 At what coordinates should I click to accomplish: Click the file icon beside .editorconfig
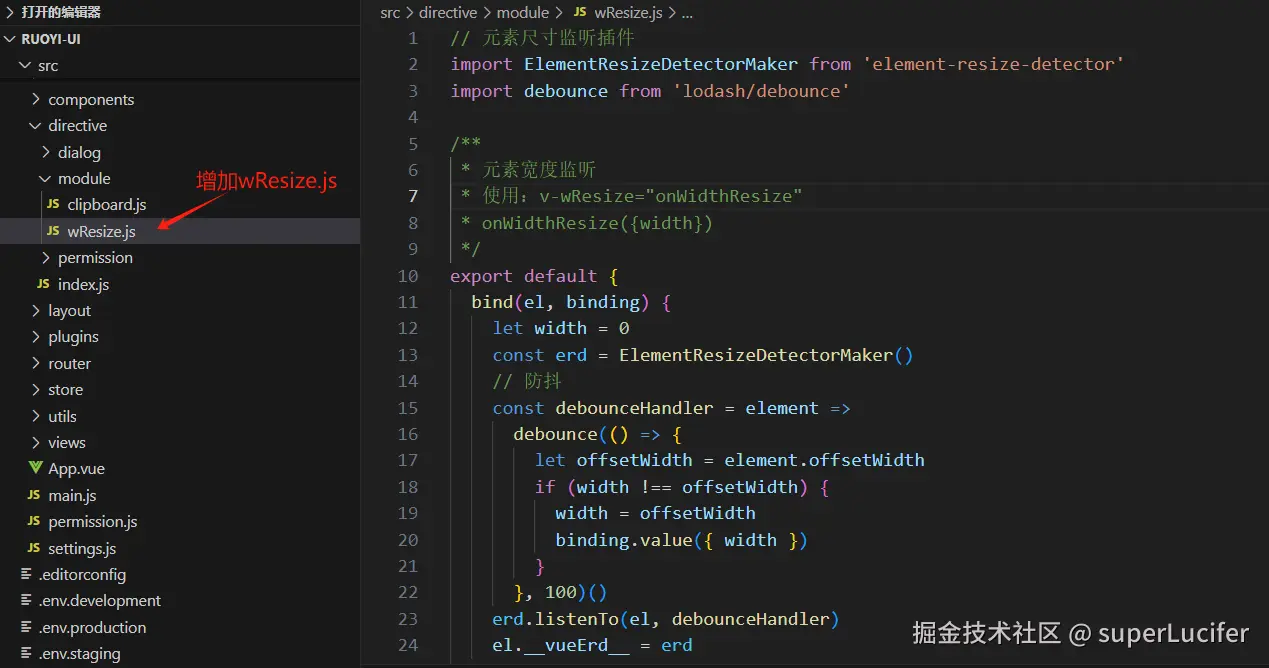point(26,575)
